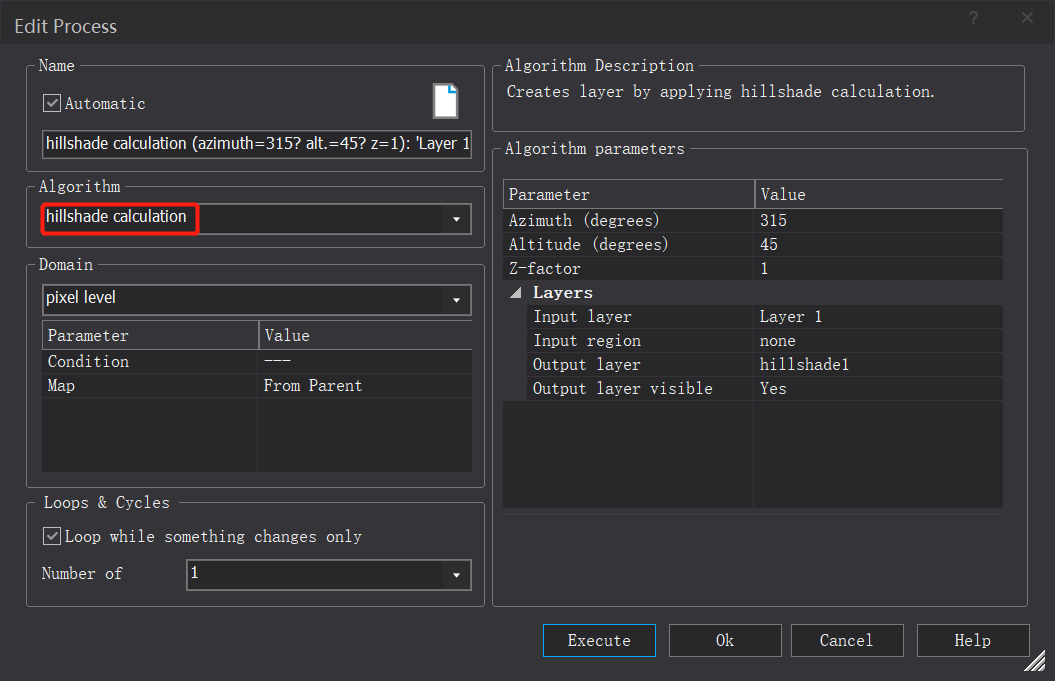1055x681 pixels.
Task: Edit the Azimuth value 315
Action: pyautogui.click(x=878, y=221)
